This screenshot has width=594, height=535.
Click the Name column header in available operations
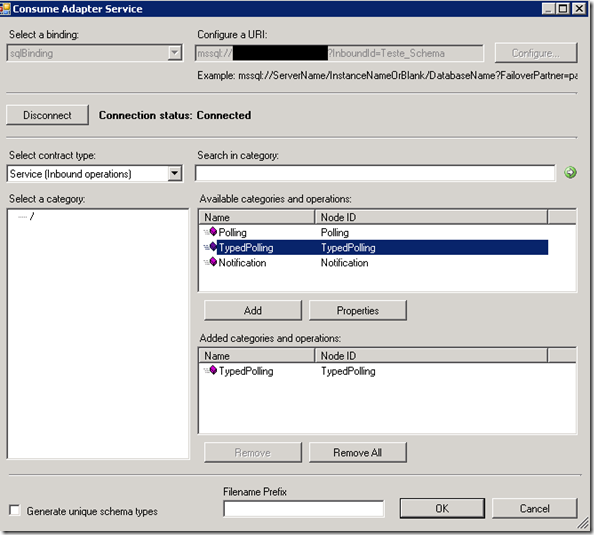click(257, 217)
